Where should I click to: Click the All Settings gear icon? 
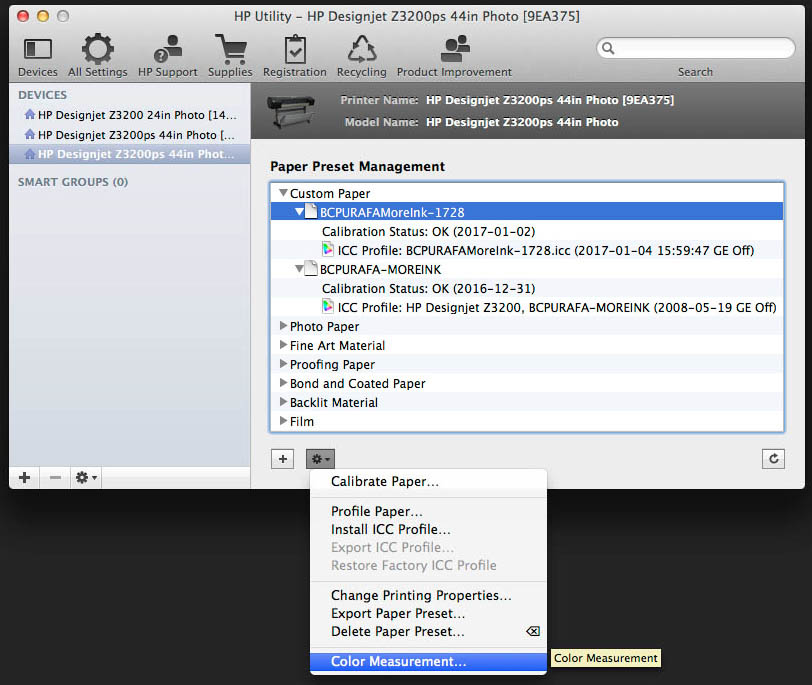pyautogui.click(x=97, y=50)
